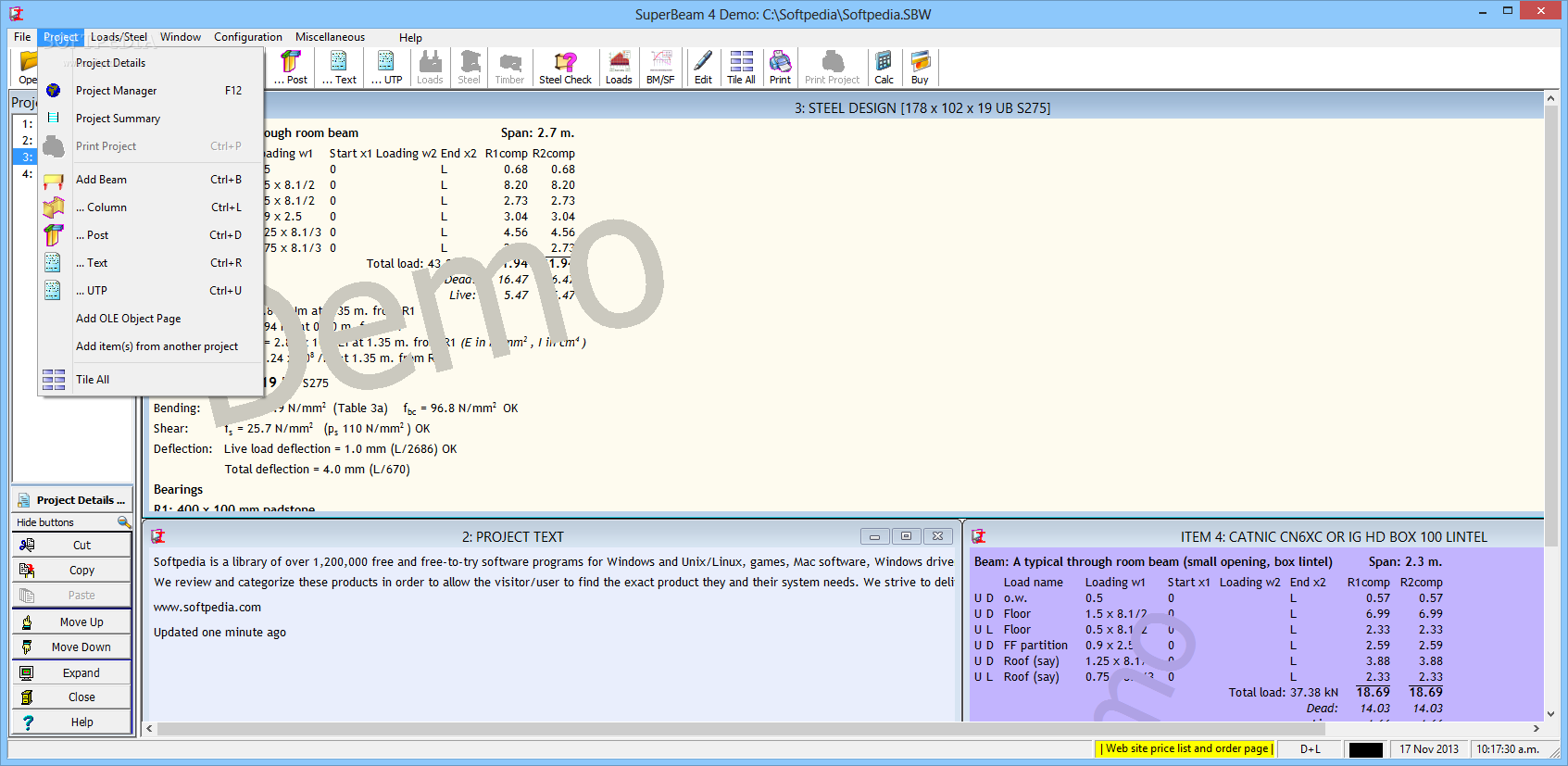Image resolution: width=1568 pixels, height=766 pixels.
Task: Click the Copy button
Action: (x=71, y=571)
